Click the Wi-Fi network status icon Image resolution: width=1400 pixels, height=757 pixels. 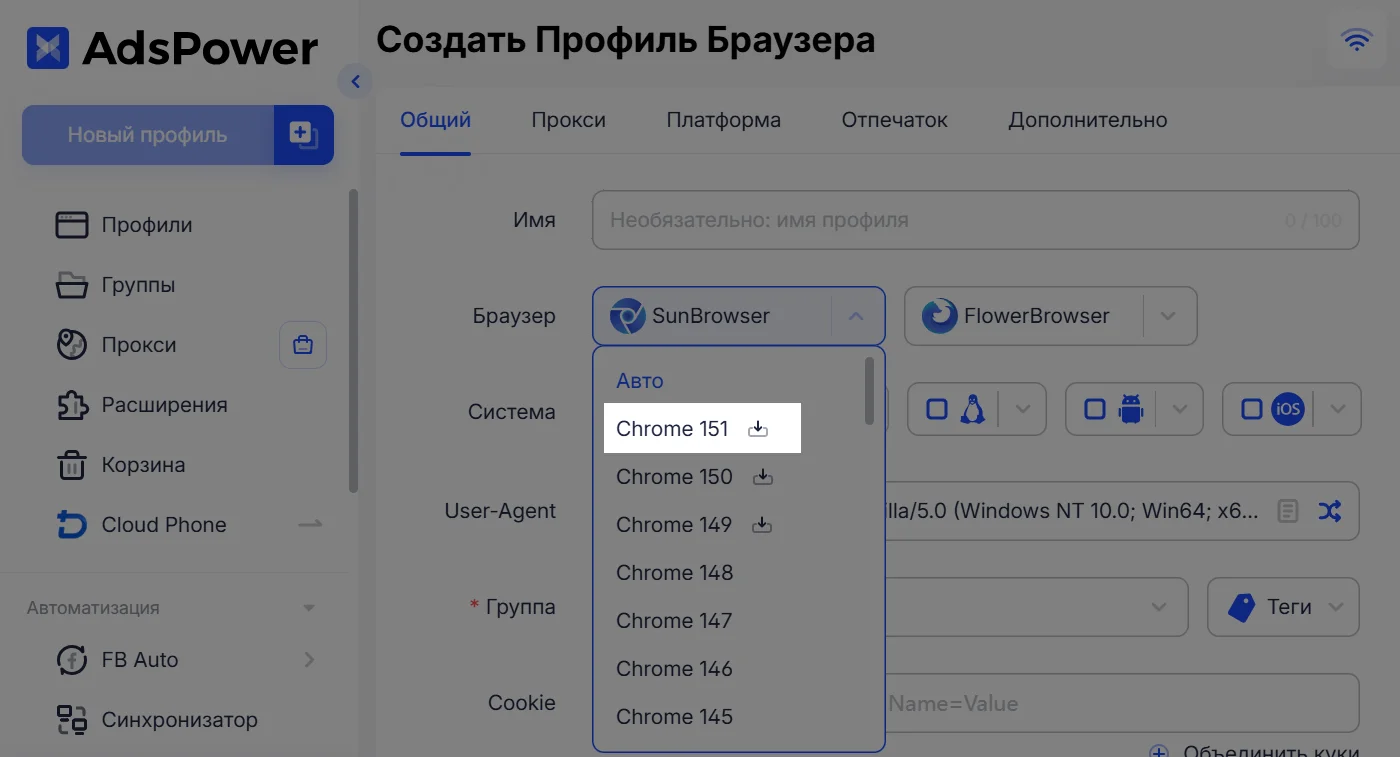tap(1356, 40)
